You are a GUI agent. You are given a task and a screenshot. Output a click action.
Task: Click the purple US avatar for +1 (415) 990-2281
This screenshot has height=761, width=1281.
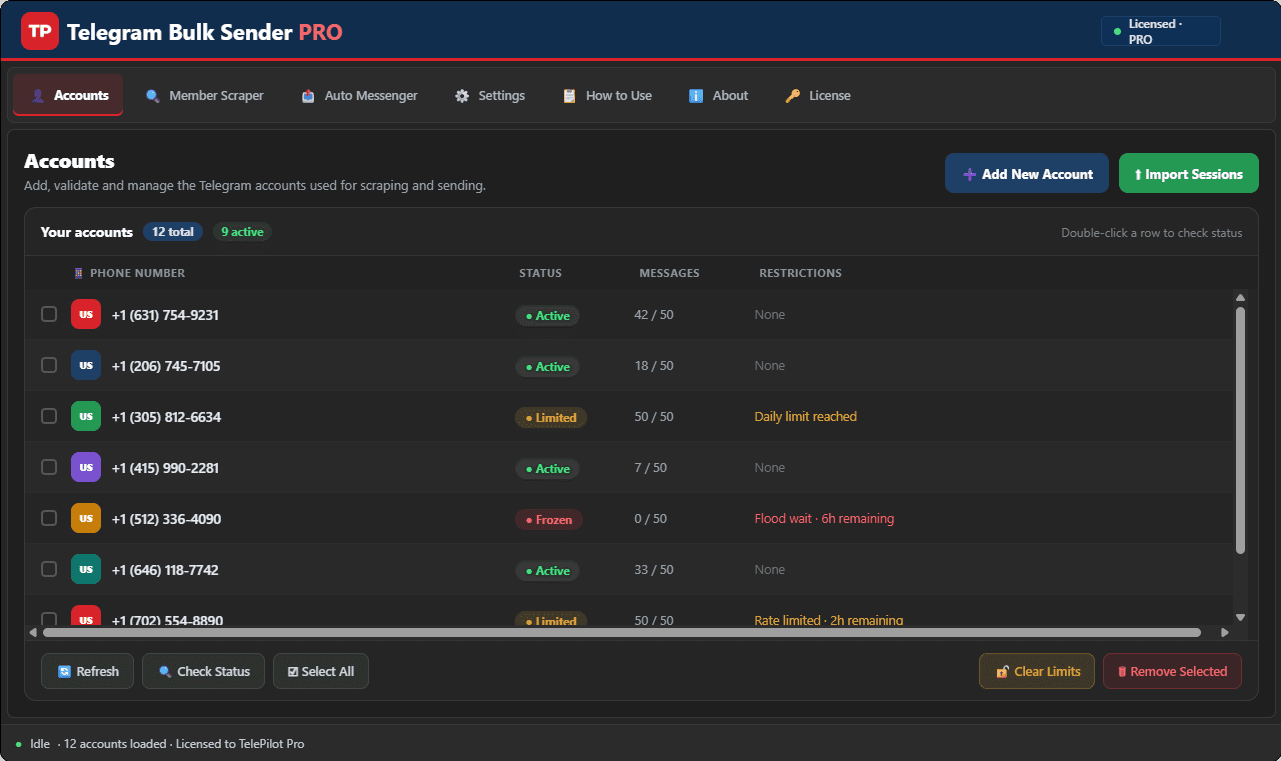click(x=86, y=468)
